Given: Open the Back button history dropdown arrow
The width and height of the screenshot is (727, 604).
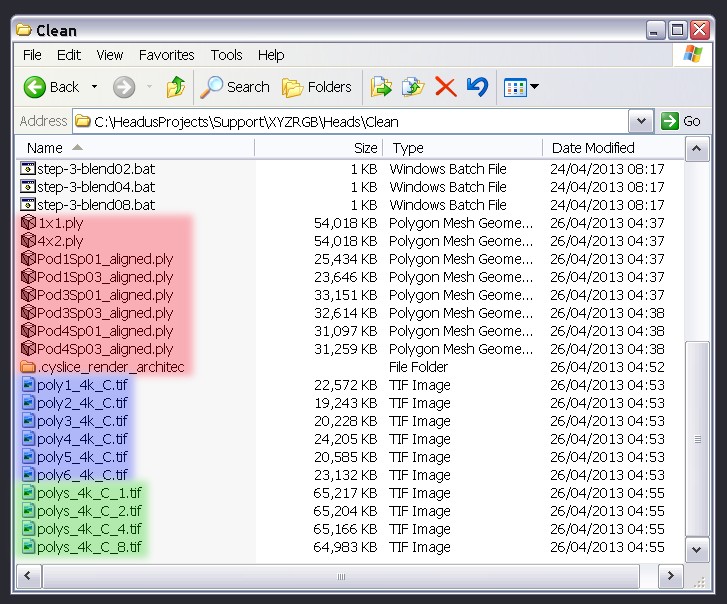Looking at the screenshot, I should click(95, 87).
